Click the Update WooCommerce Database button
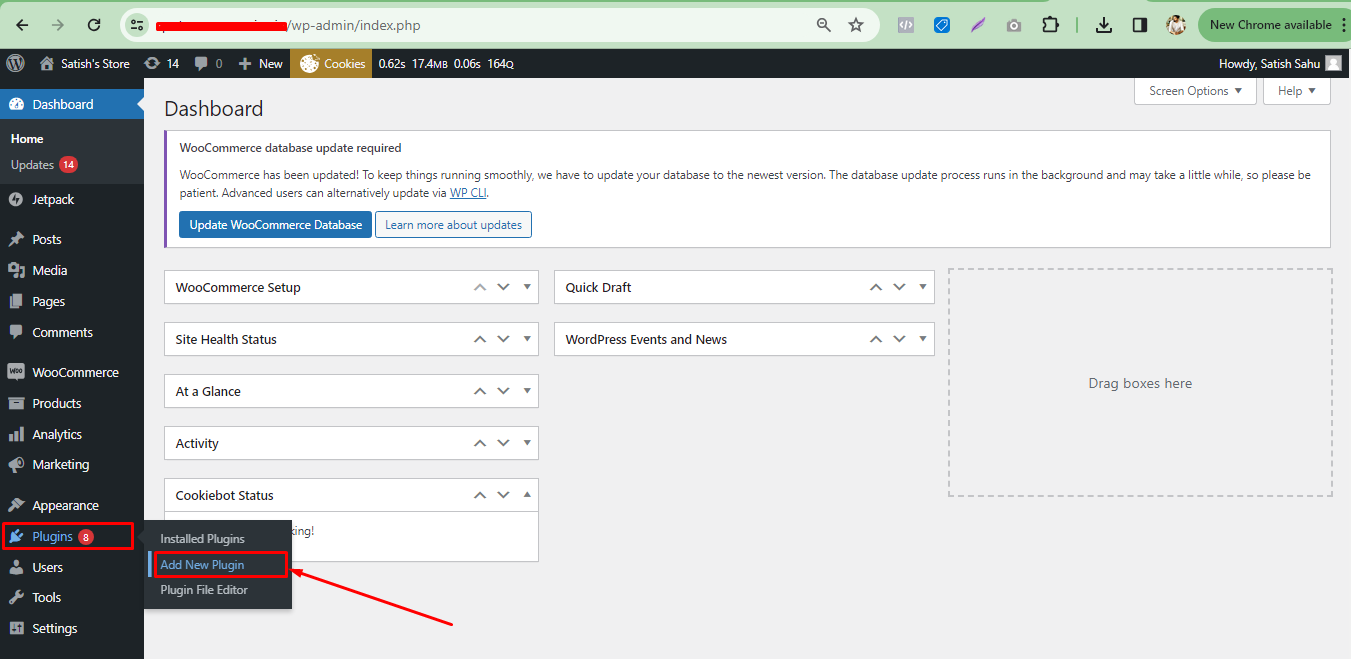The height and width of the screenshot is (659, 1351). [276, 225]
